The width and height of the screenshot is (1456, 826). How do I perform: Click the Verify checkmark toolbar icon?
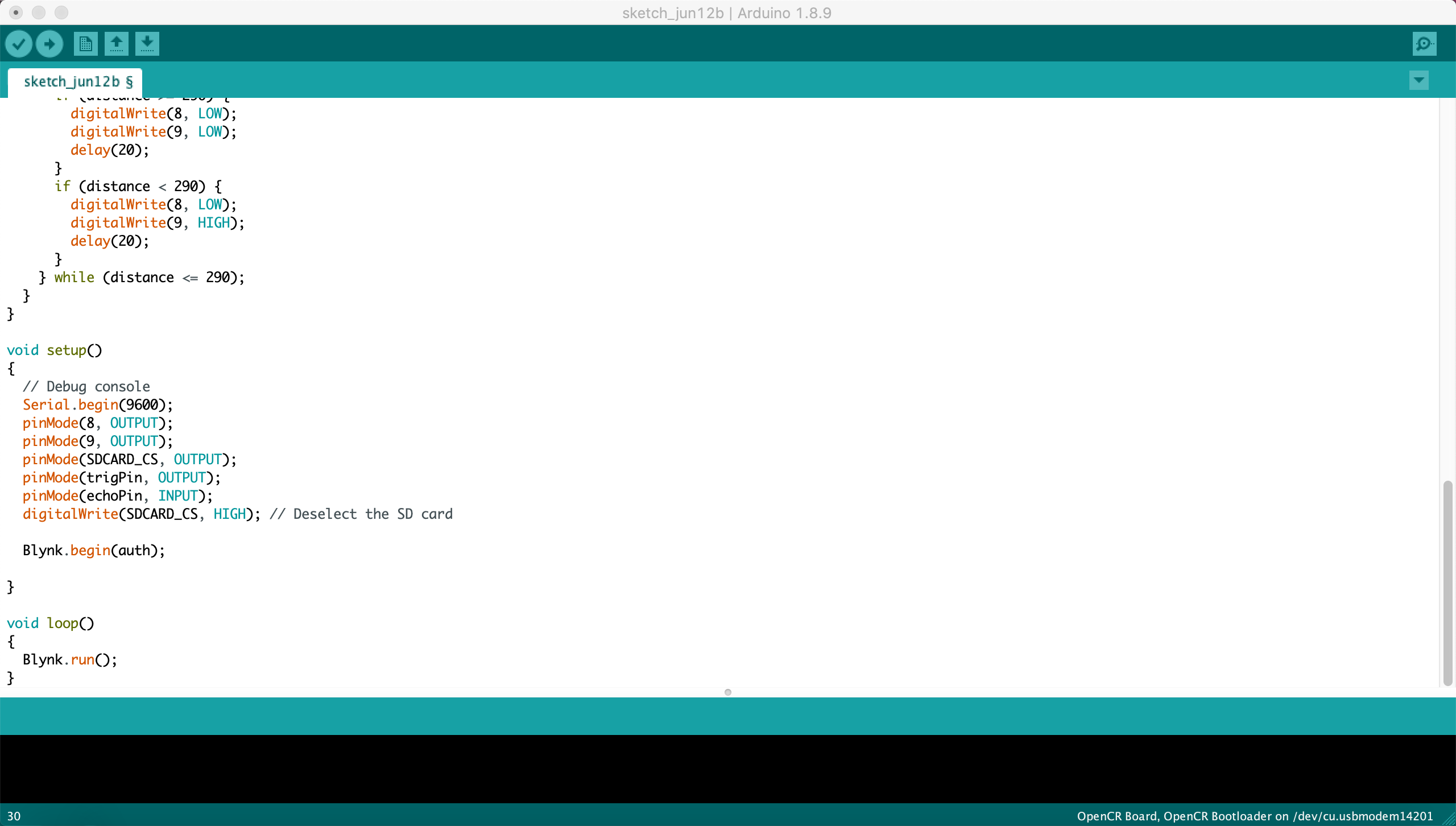coord(19,43)
